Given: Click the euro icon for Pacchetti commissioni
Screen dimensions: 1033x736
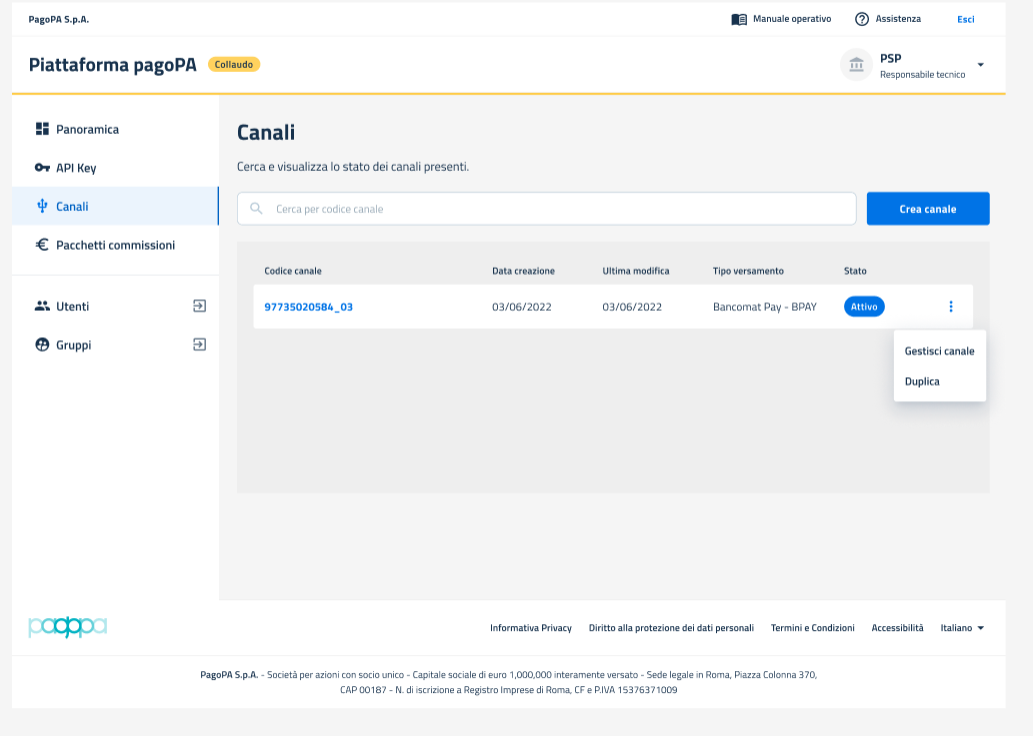Looking at the screenshot, I should [42, 245].
